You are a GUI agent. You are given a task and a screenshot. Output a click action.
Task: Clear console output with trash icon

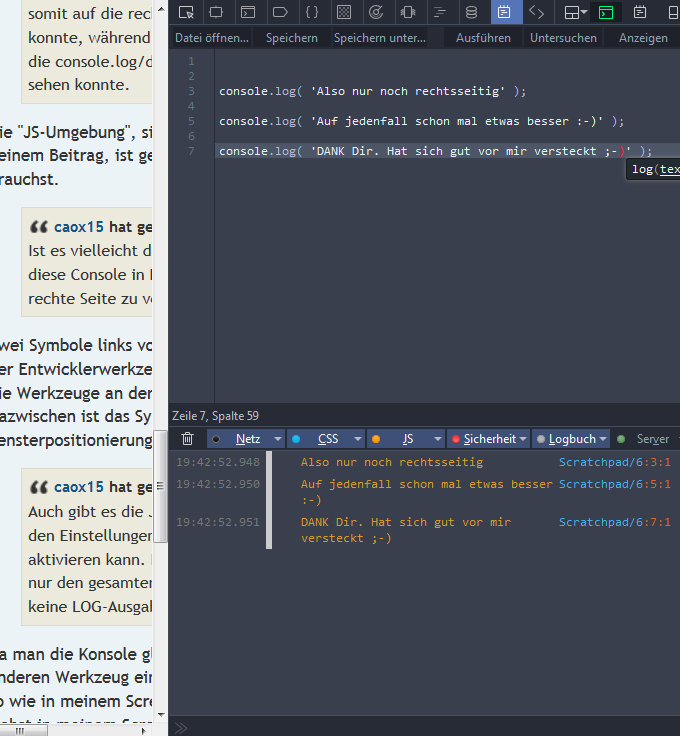187,438
